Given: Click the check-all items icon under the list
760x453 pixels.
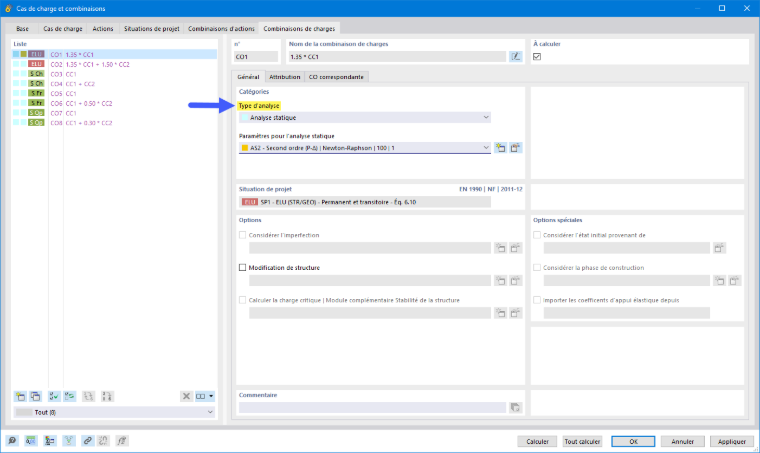Looking at the screenshot, I should click(x=54, y=396).
